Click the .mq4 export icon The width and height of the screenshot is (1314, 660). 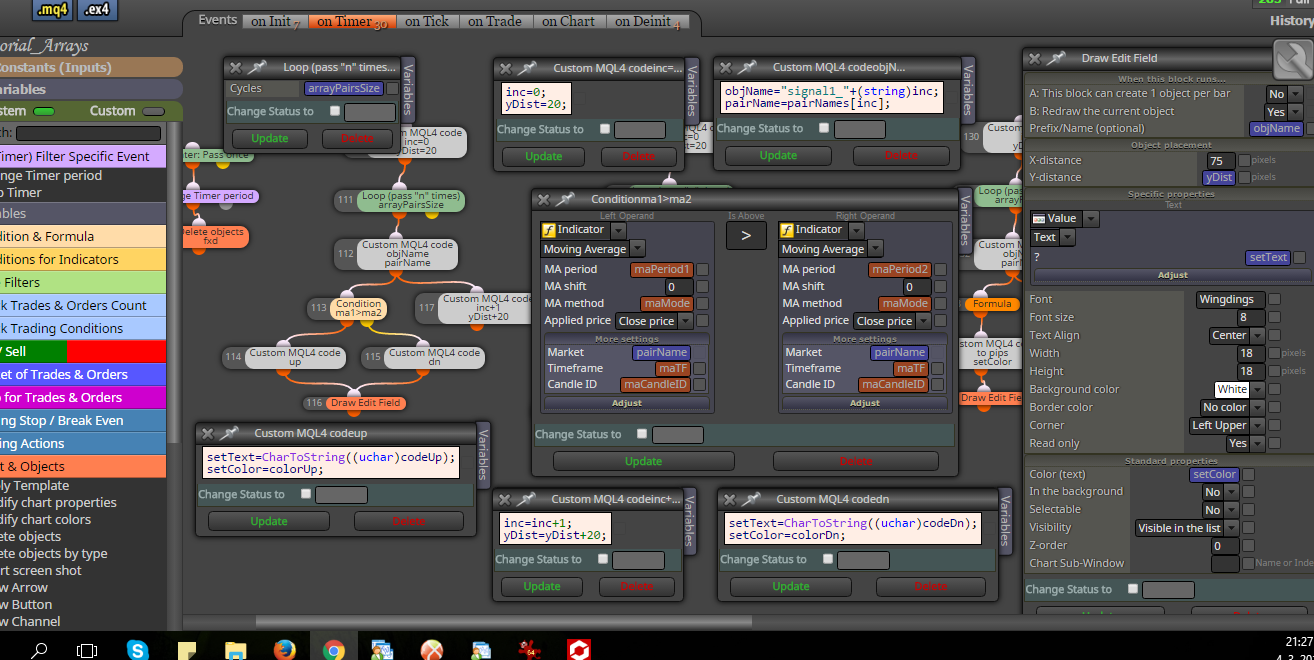click(x=51, y=10)
